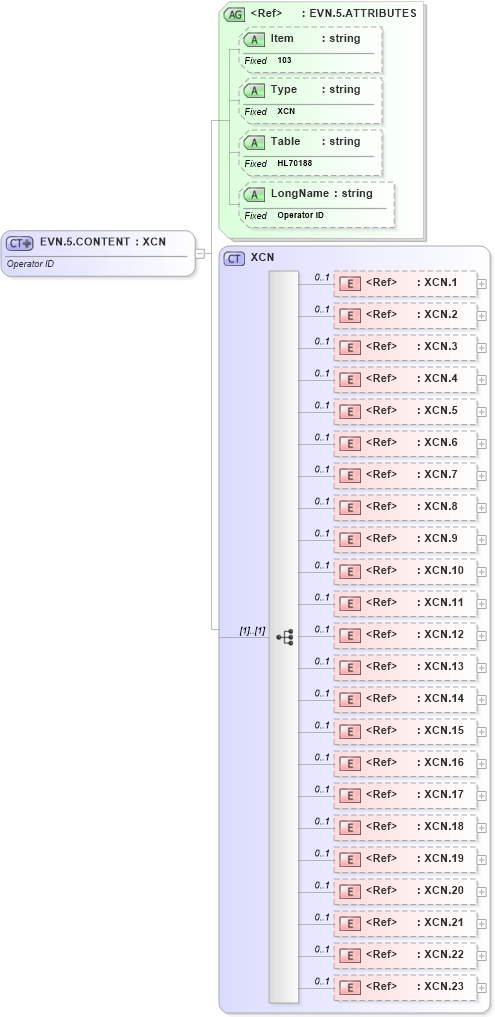
Task: Expand the XCN.17 element
Action: click(482, 795)
